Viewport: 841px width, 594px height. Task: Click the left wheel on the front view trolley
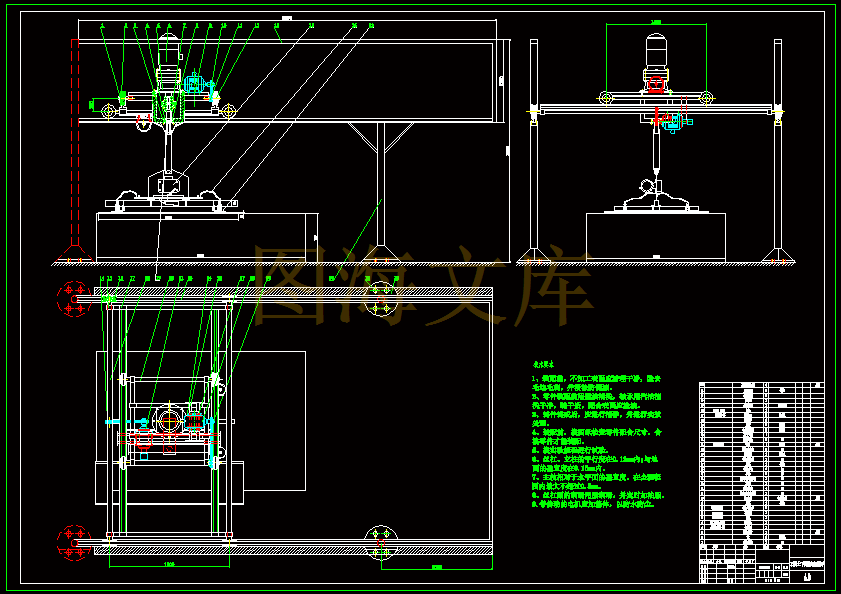tap(108, 111)
